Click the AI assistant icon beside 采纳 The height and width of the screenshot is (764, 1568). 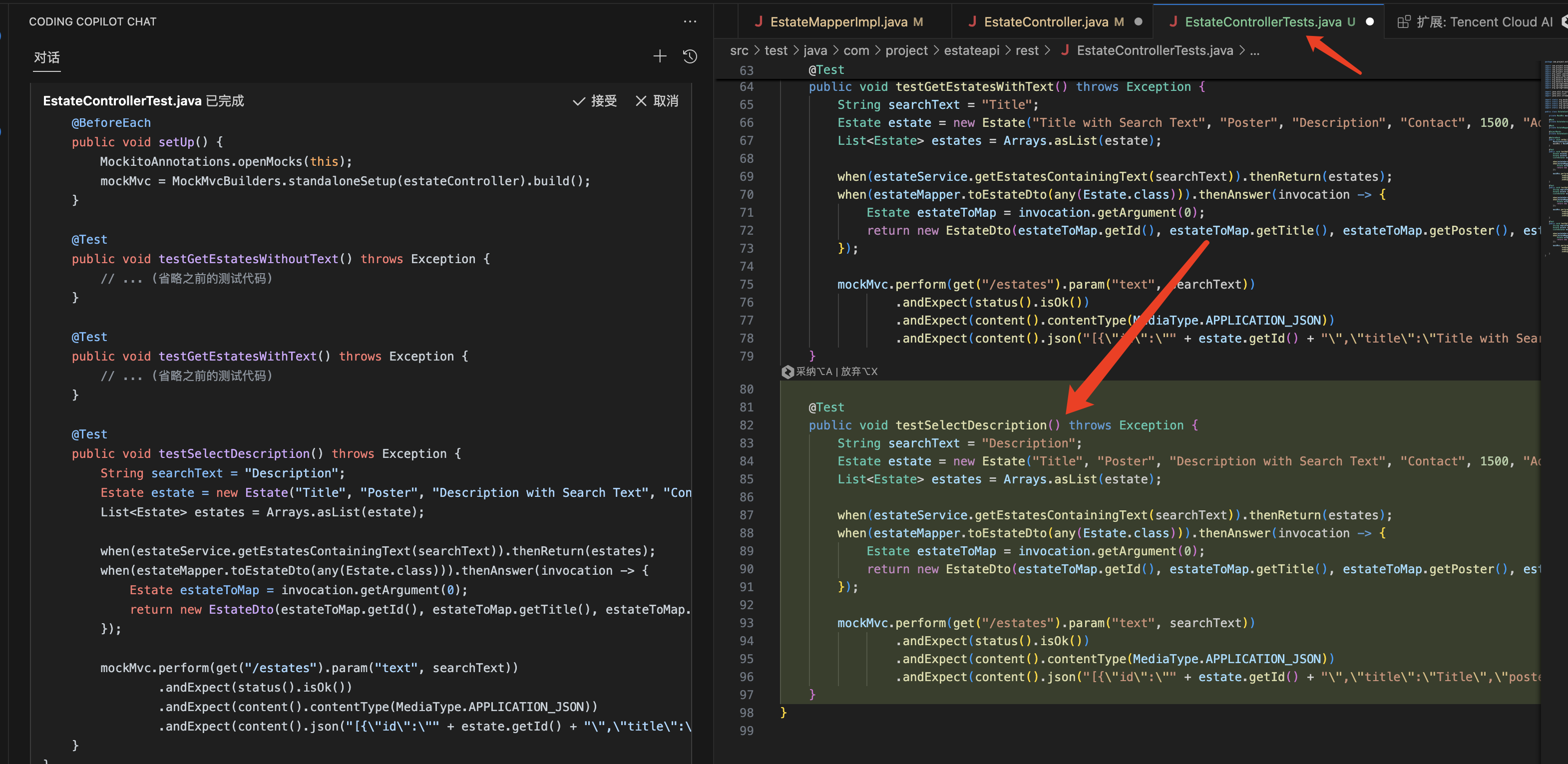(787, 372)
